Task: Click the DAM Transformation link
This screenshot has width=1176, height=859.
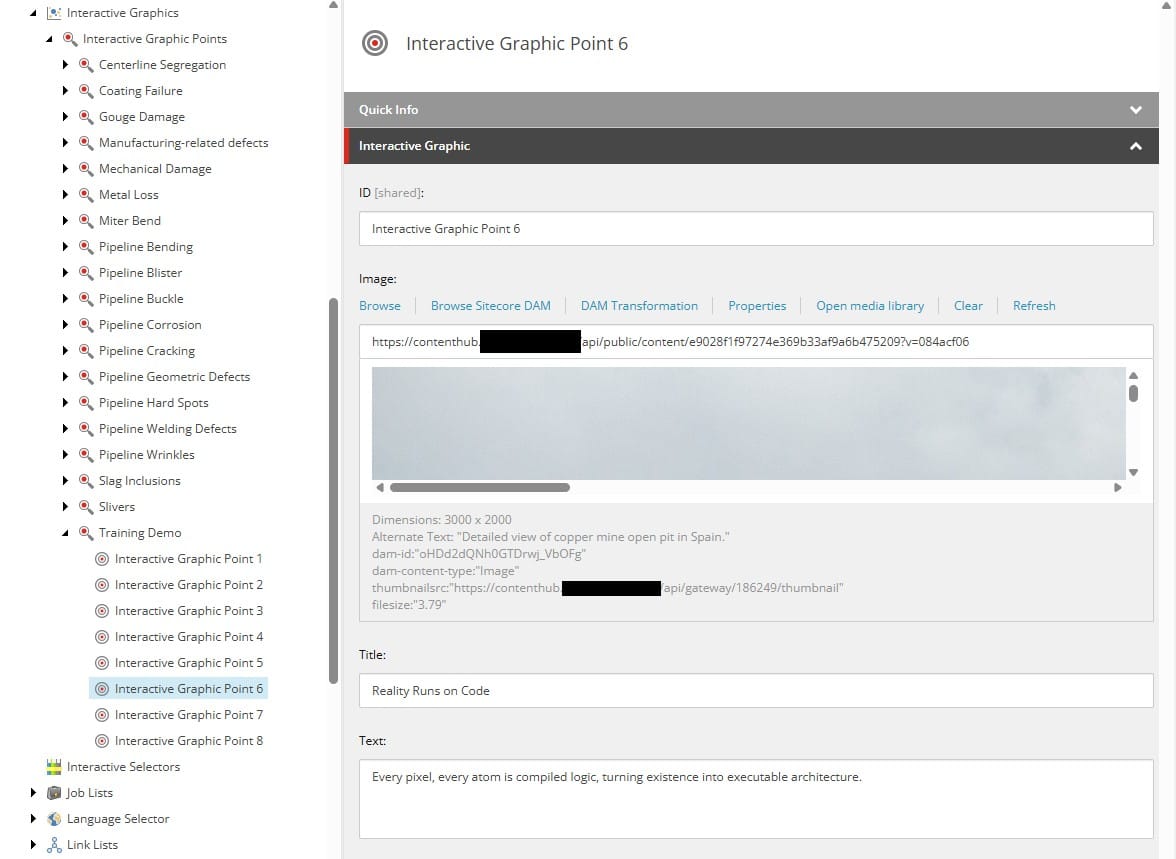Action: tap(639, 306)
